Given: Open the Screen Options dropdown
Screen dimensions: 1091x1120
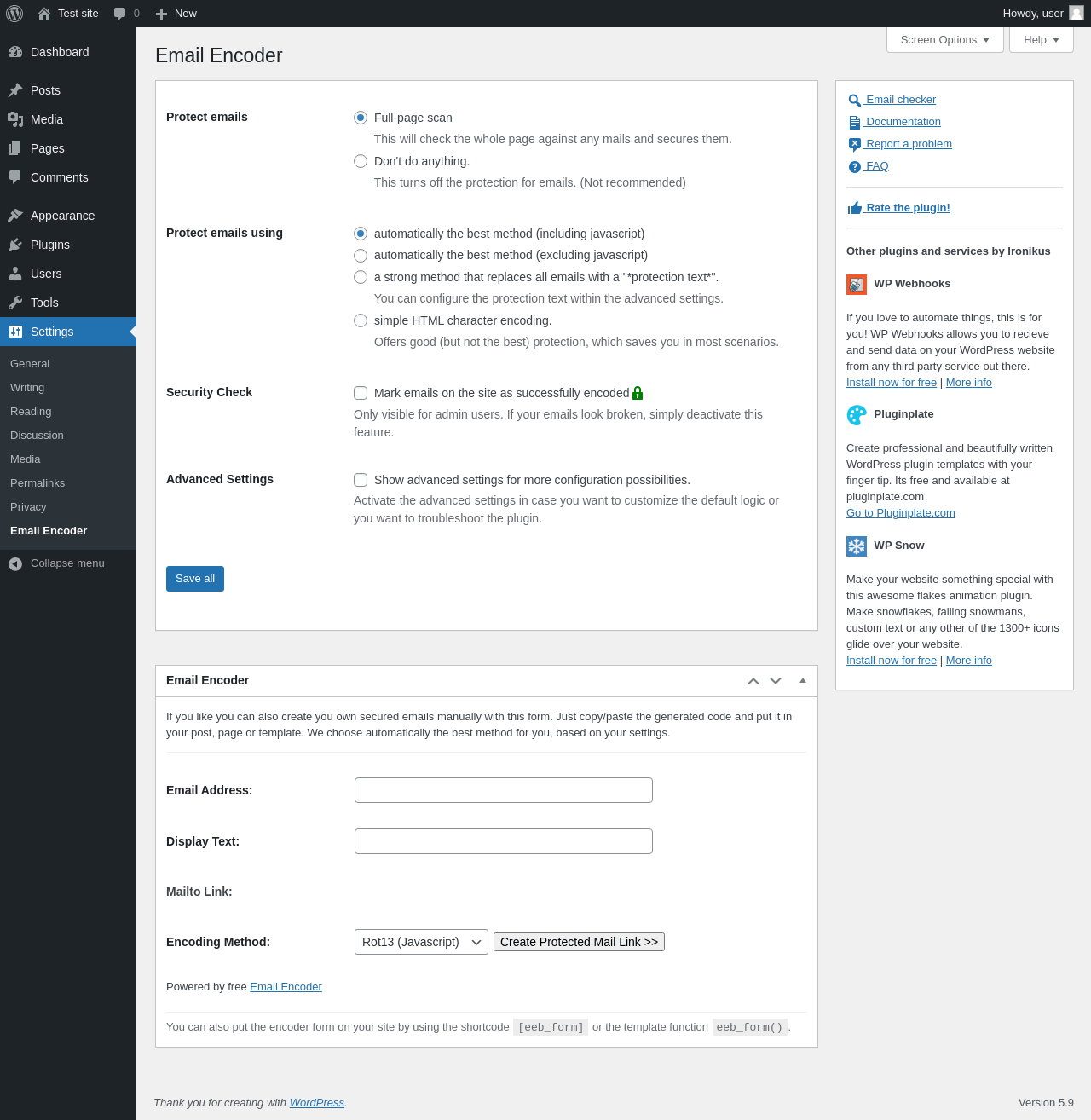Looking at the screenshot, I should (x=945, y=40).
